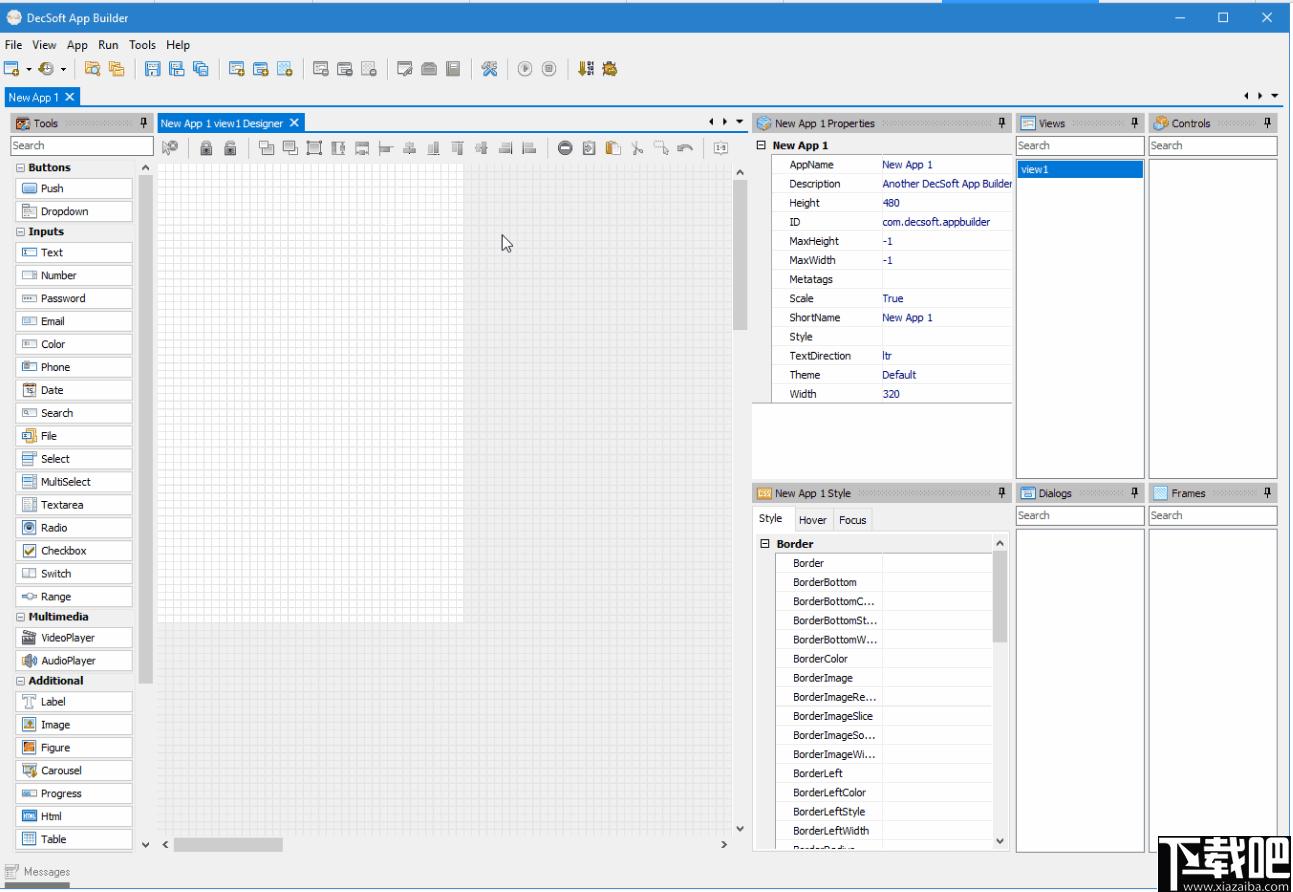Click the remove view toolbar icon
The height and width of the screenshot is (892, 1293).
[321, 69]
